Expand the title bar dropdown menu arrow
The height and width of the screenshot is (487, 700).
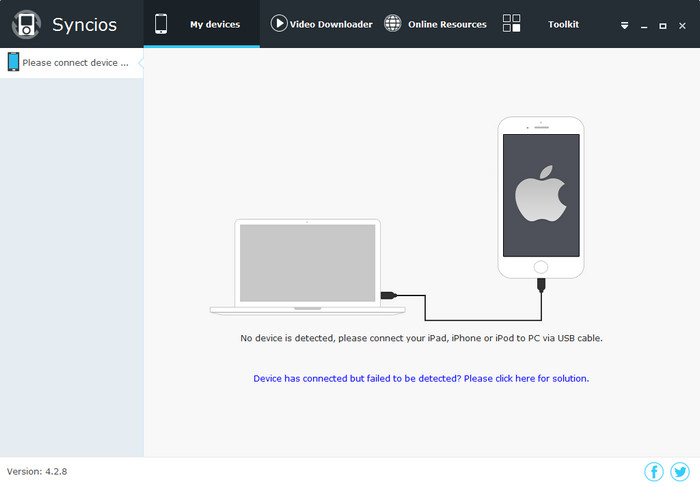[x=624, y=25]
